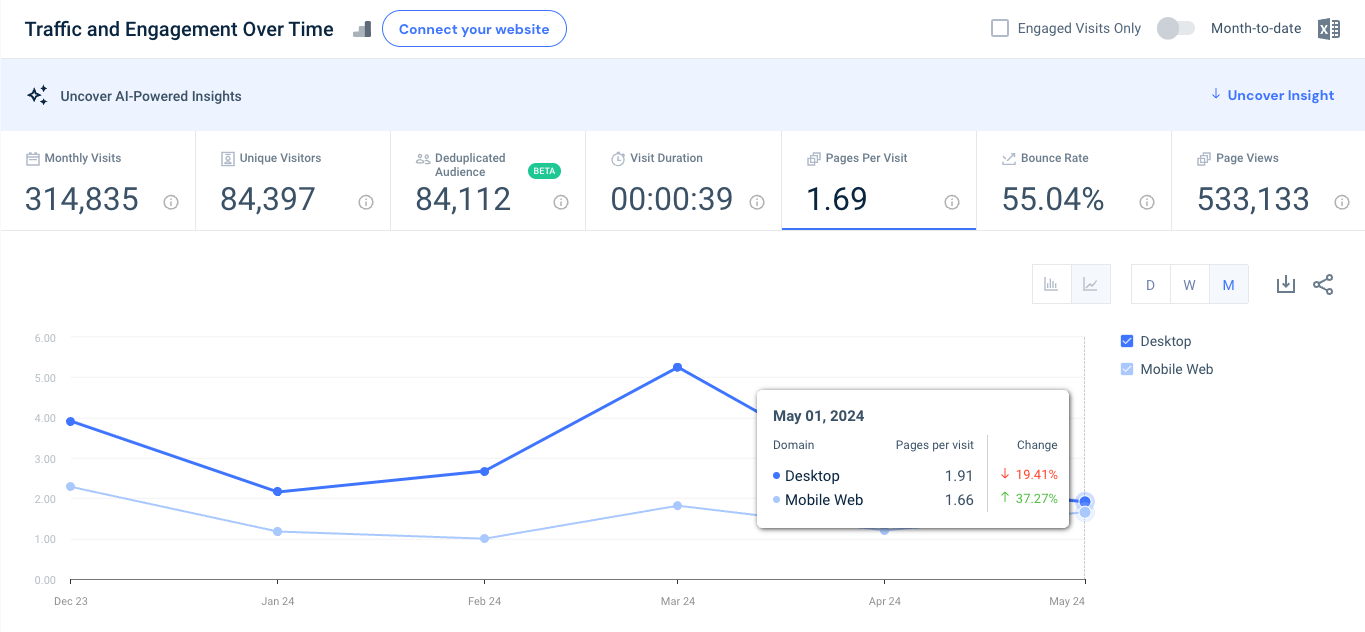Click info icon next to Page Views
1365x632 pixels.
click(1341, 202)
